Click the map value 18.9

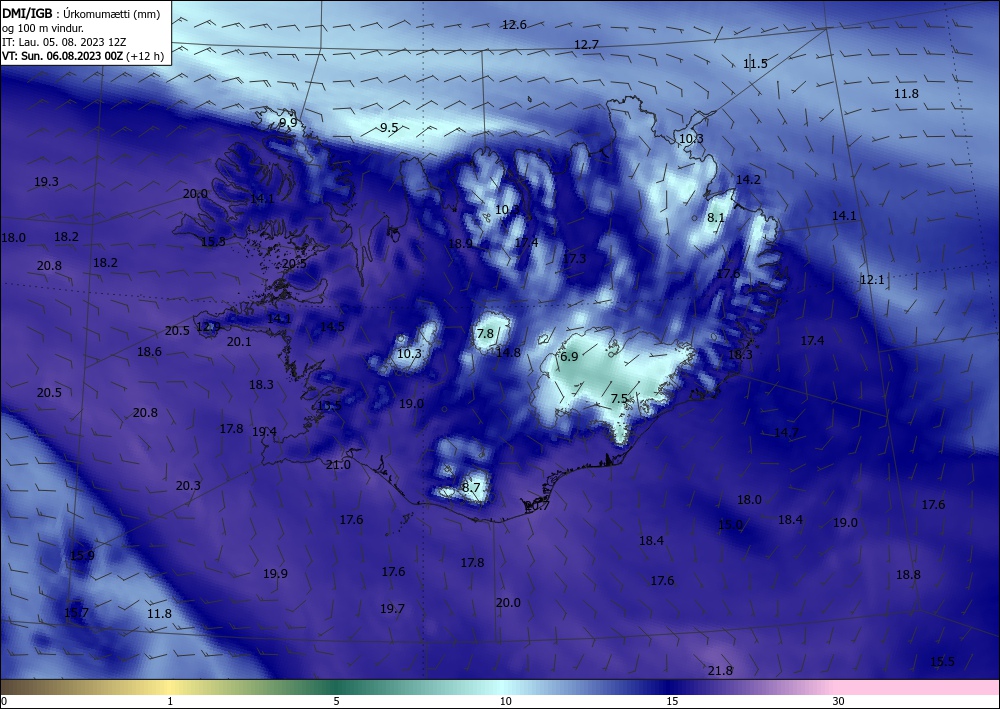[460, 243]
